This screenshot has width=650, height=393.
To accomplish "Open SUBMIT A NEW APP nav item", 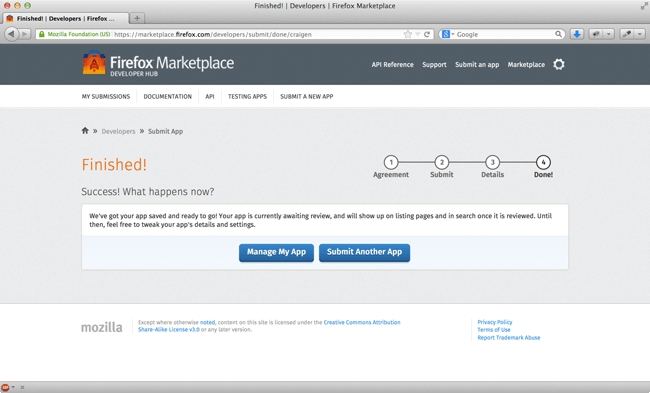I will tap(306, 97).
